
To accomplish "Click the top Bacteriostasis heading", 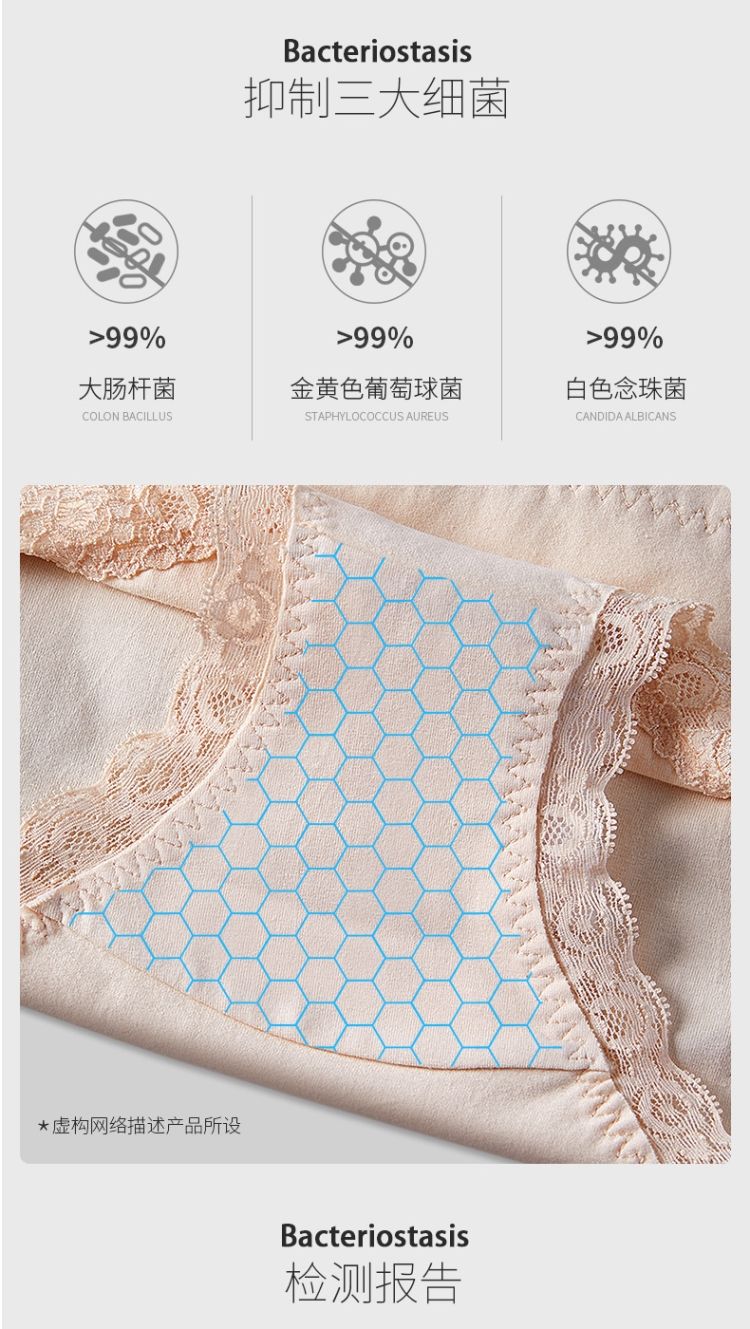I will click(x=377, y=50).
